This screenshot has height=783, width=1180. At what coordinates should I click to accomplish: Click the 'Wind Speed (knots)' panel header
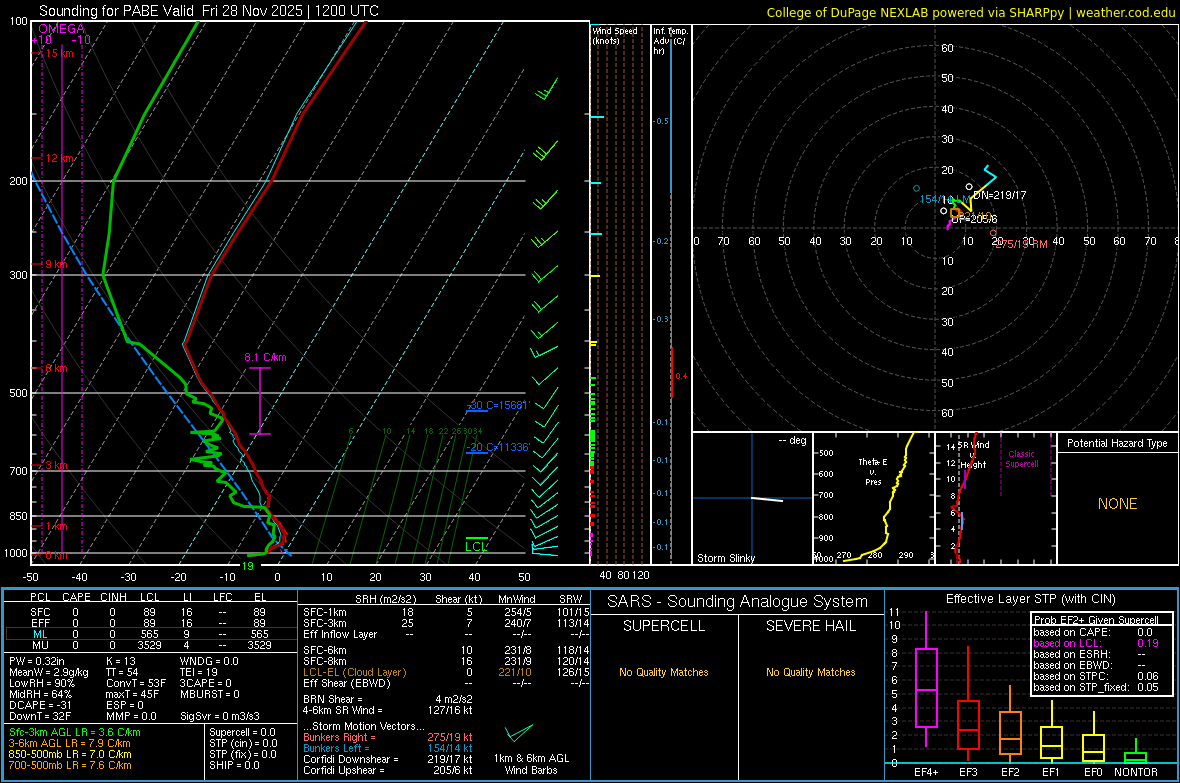tap(615, 35)
